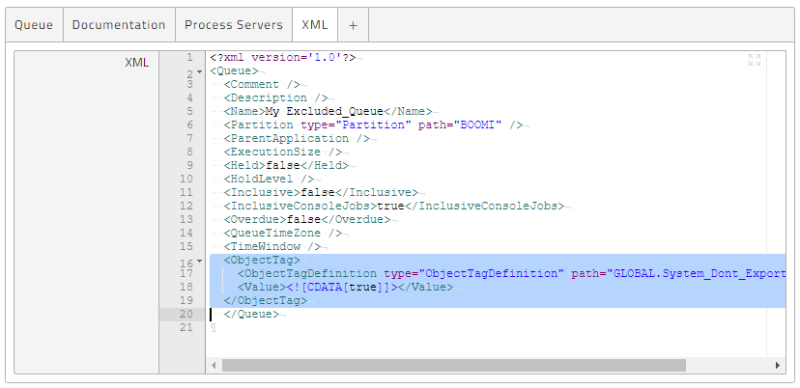Screen dimensions: 800x388
Task: Click the "BOOMI" path value
Action: pos(478,125)
